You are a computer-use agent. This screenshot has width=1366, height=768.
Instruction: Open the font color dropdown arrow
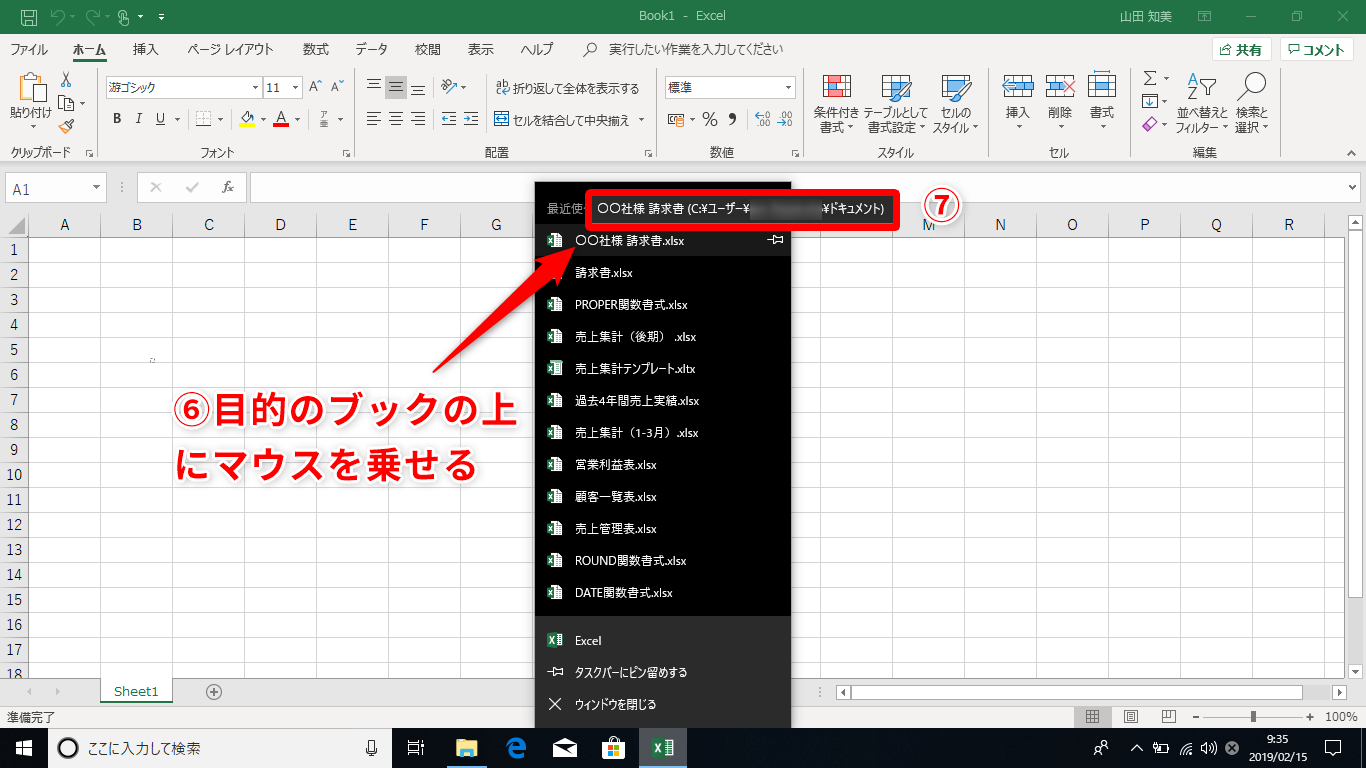(297, 119)
